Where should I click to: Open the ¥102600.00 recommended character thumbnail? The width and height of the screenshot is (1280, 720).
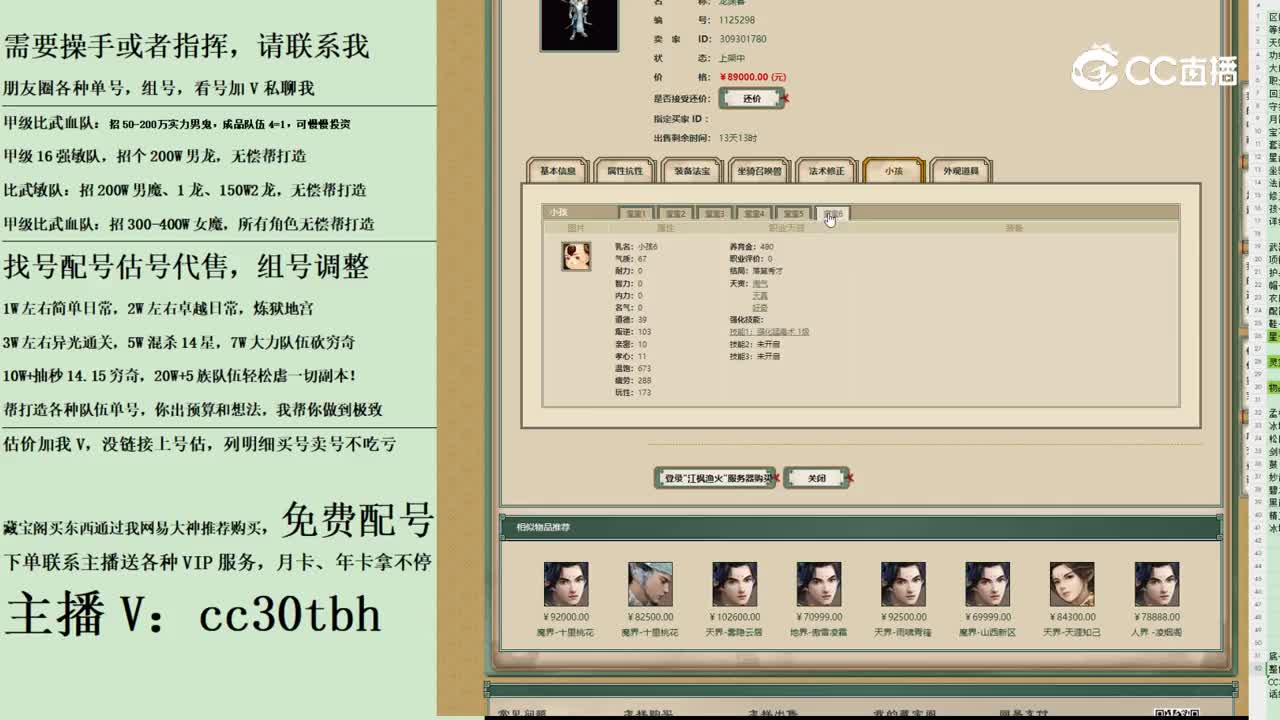click(734, 584)
